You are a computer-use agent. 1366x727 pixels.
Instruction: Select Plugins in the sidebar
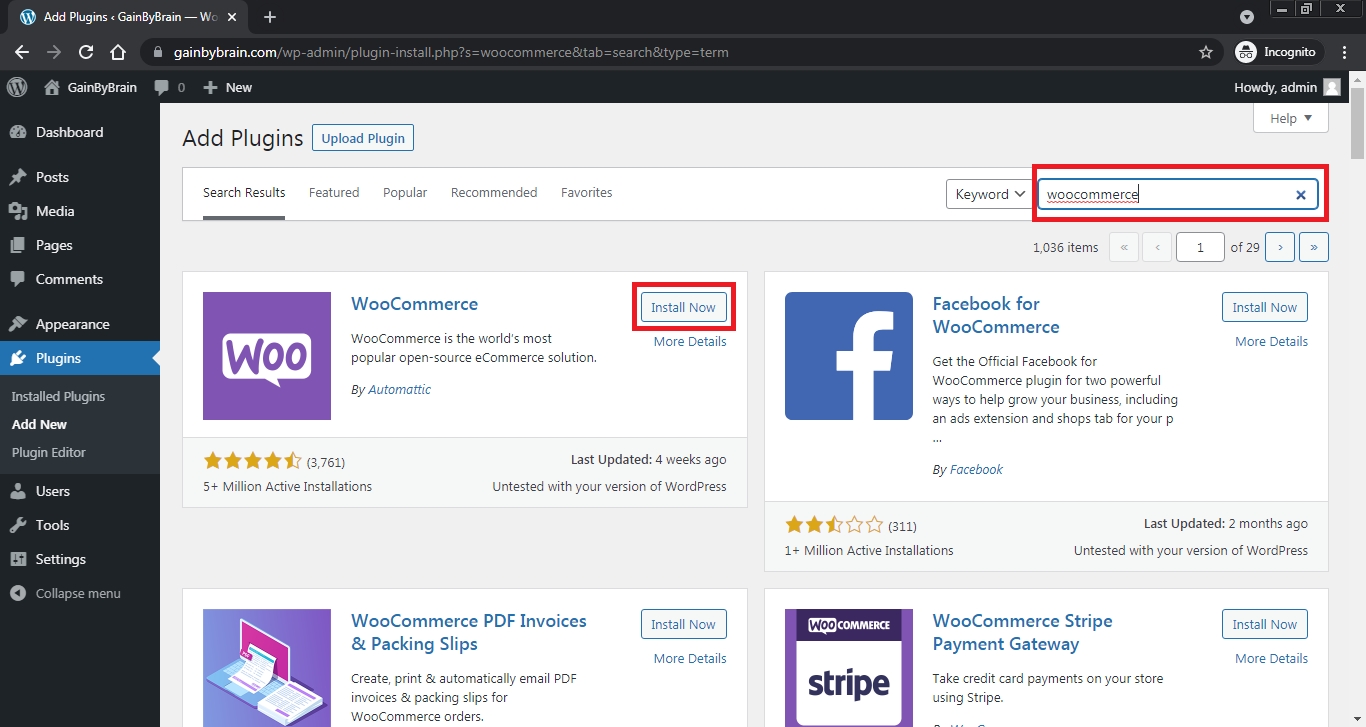point(80,358)
